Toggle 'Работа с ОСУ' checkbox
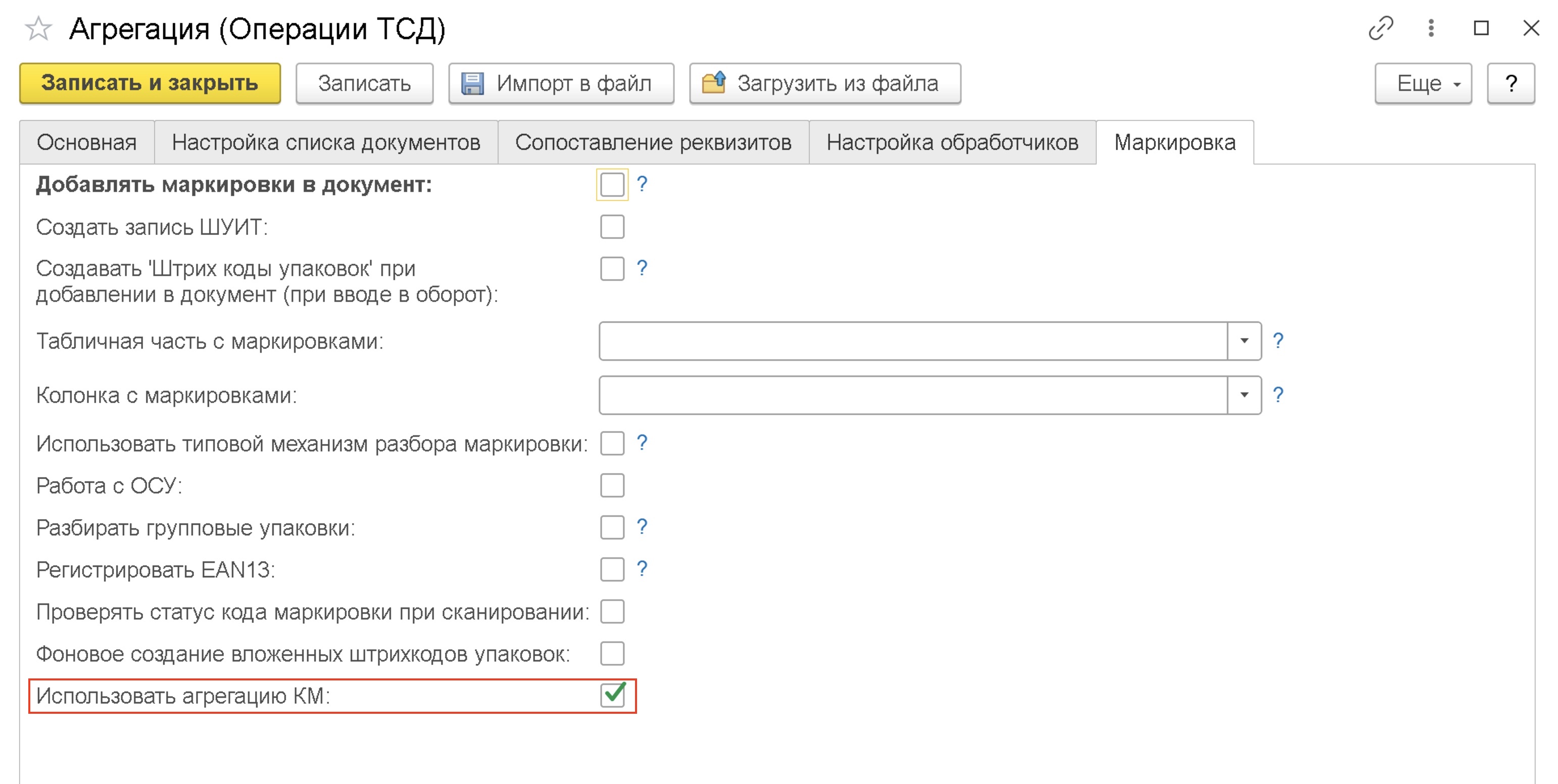1558x784 pixels. point(612,485)
